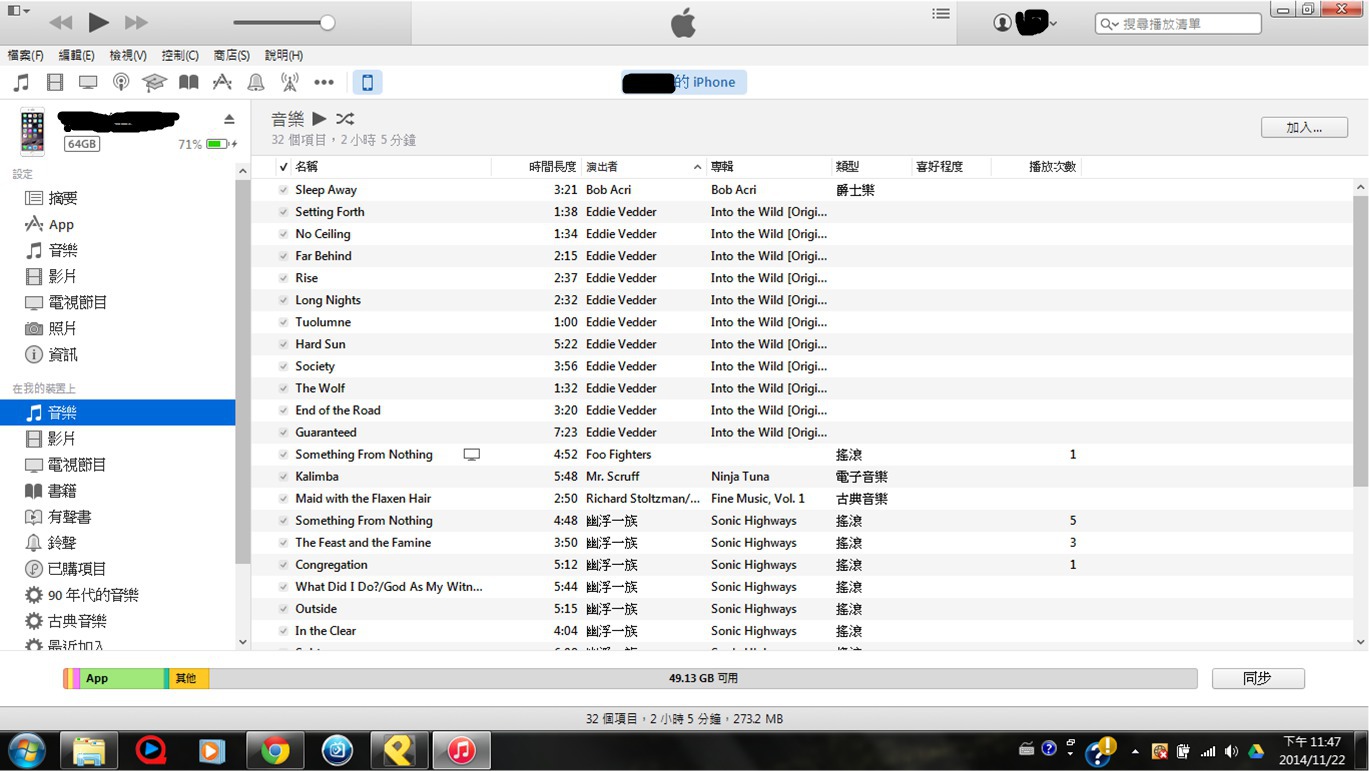Open the TV Shows library icon
This screenshot has height=771, width=1369.
point(88,82)
